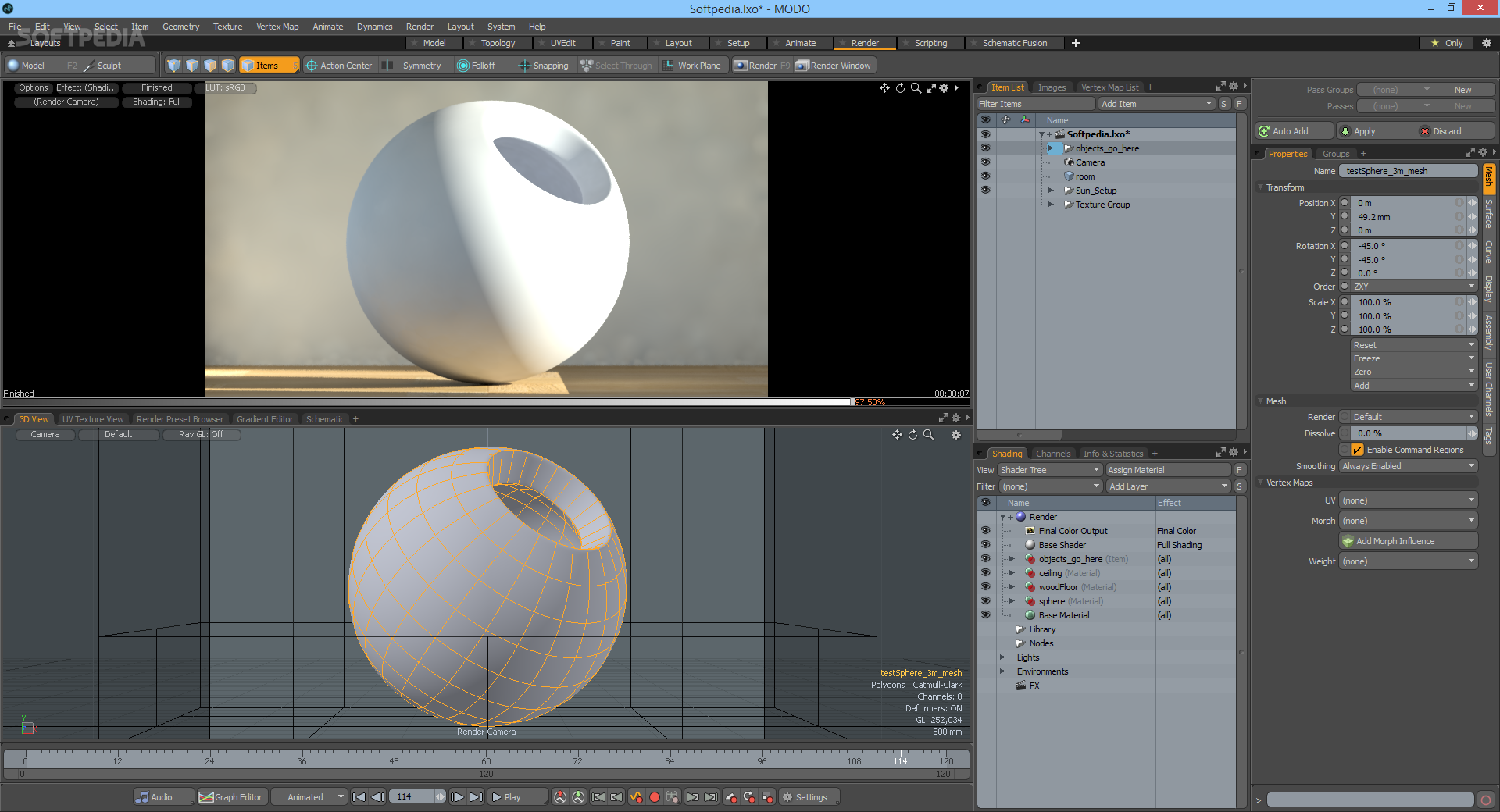Open the Graph Editor

click(231, 797)
